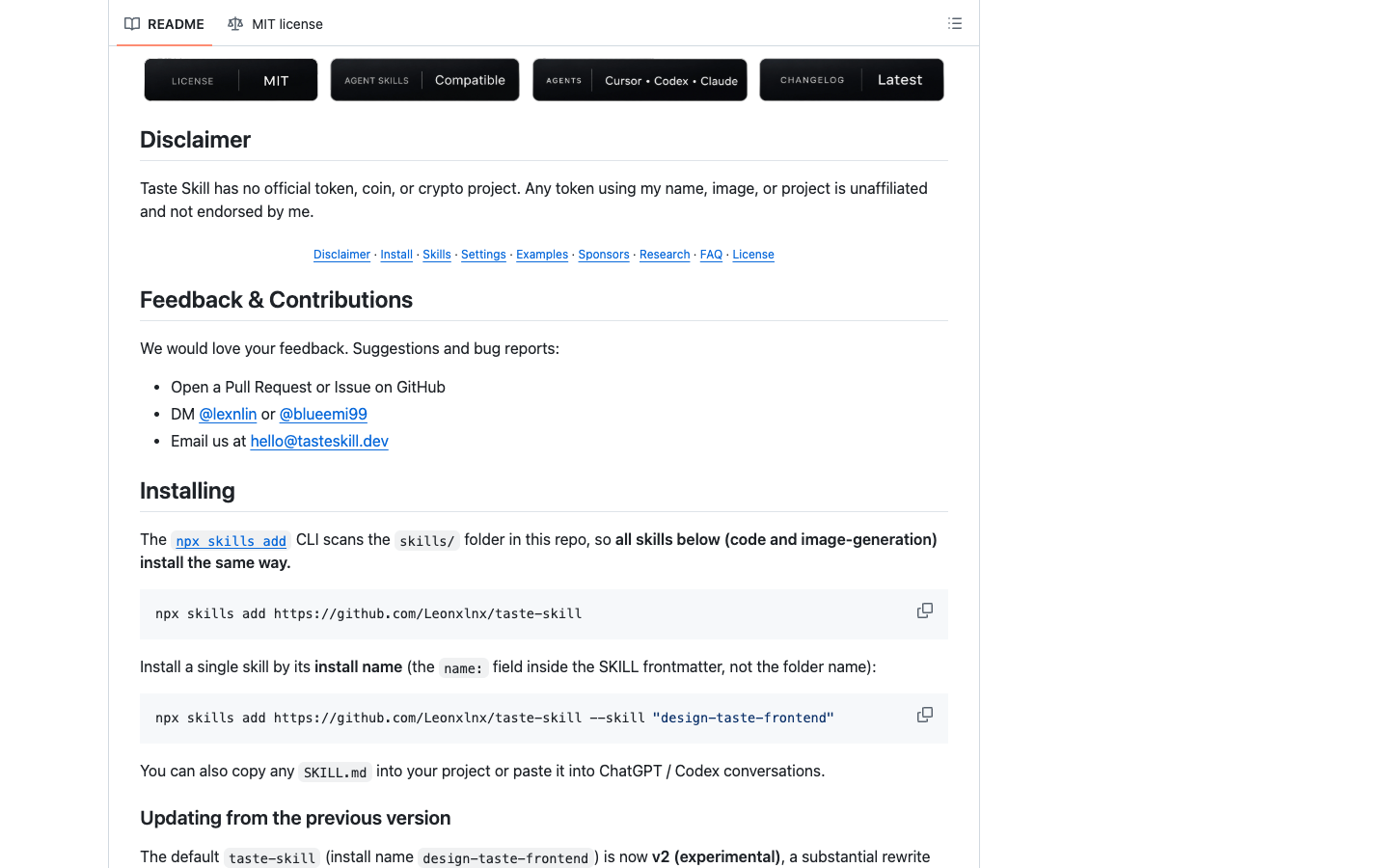Click the taste-skill inline code in last paragraph
Viewport: 1389px width, 868px height.
[x=272, y=857]
